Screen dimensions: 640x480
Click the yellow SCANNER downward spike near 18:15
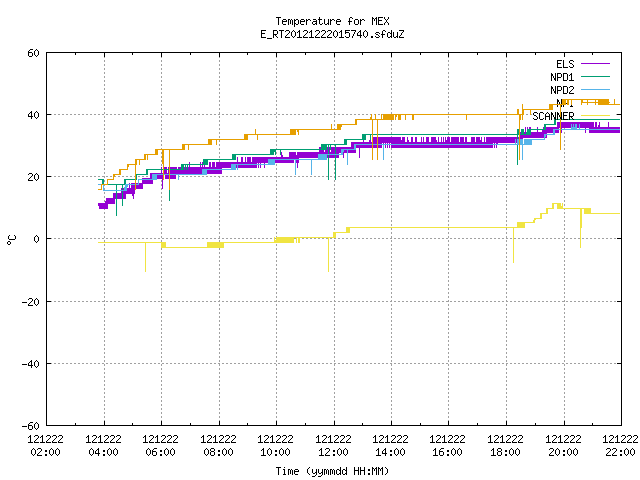(513, 245)
